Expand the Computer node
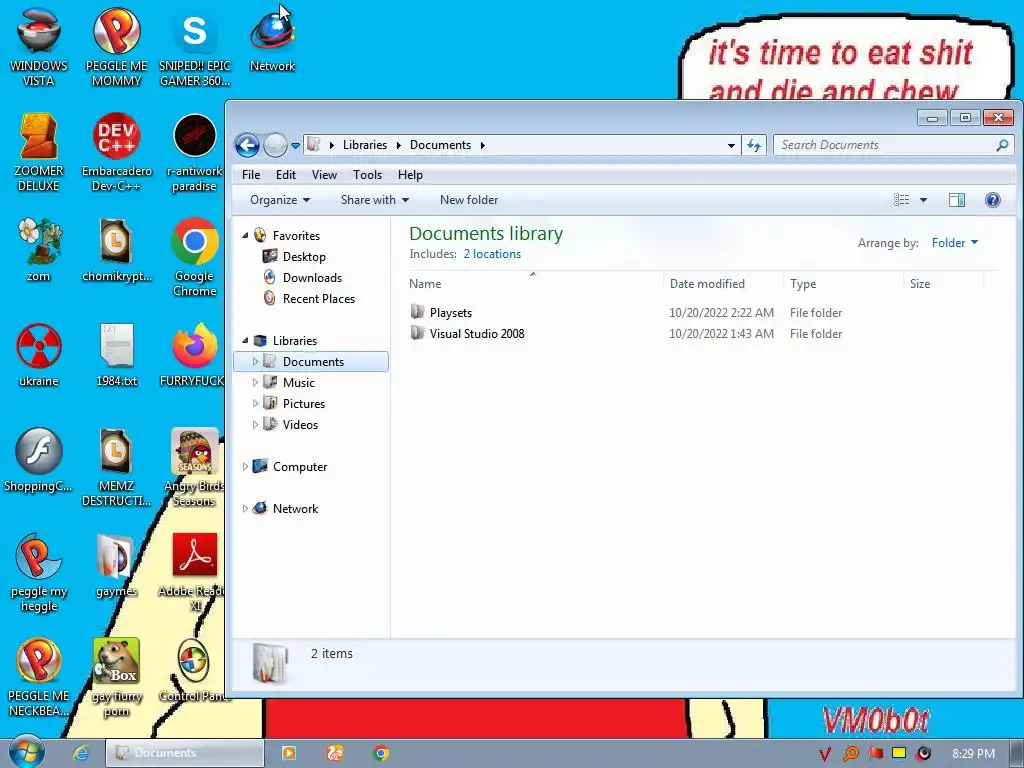The height and width of the screenshot is (768, 1024). point(245,466)
